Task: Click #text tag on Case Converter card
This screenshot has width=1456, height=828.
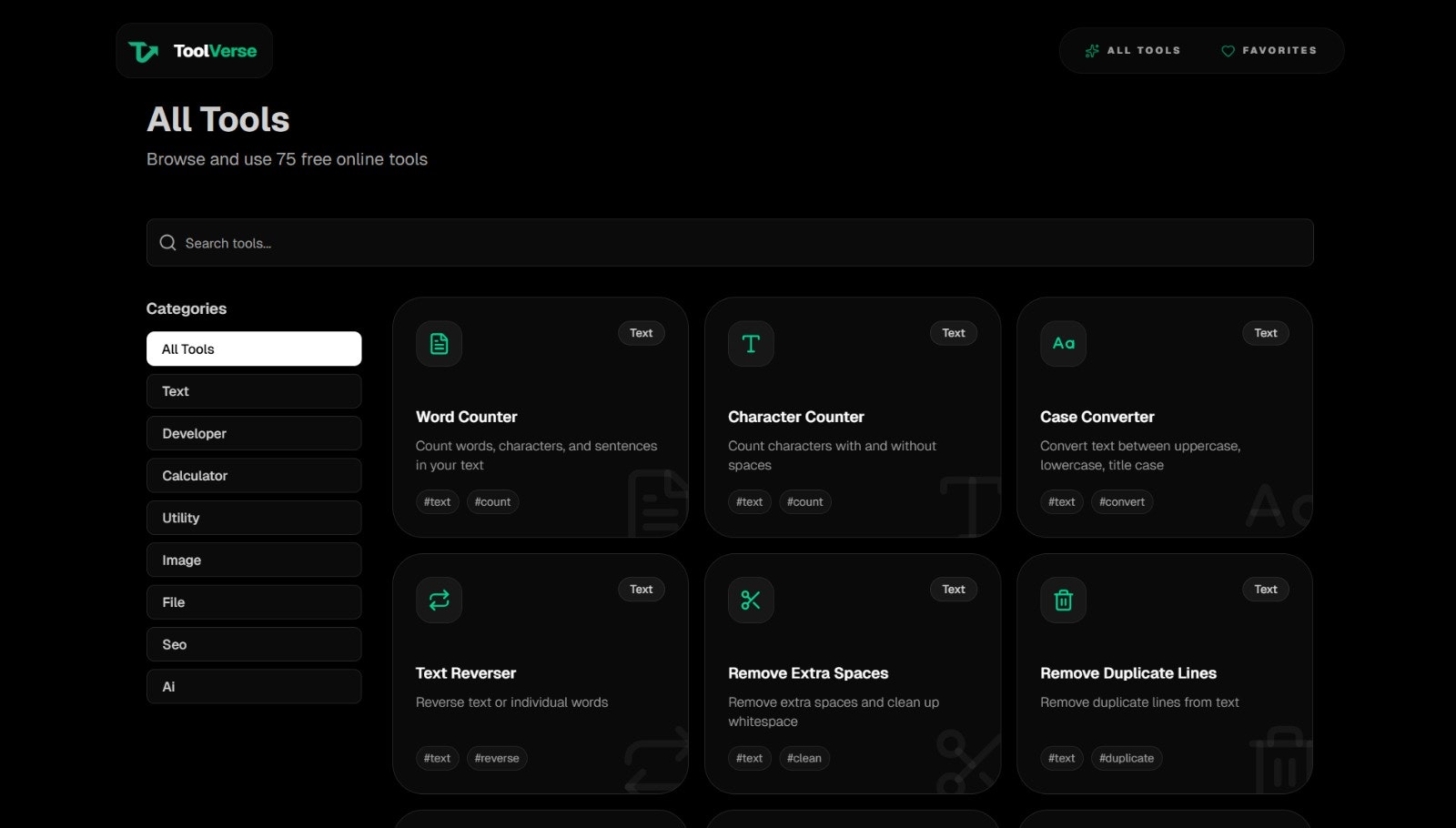Action: pos(1061,502)
